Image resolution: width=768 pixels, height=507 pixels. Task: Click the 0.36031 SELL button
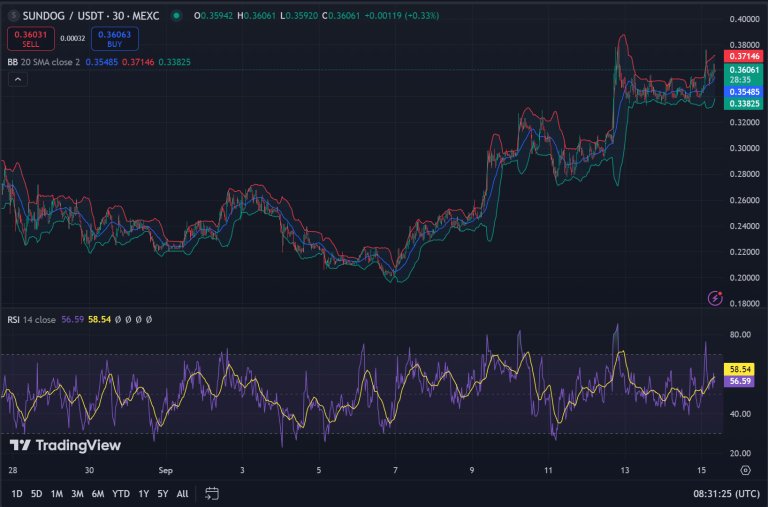coord(31,39)
